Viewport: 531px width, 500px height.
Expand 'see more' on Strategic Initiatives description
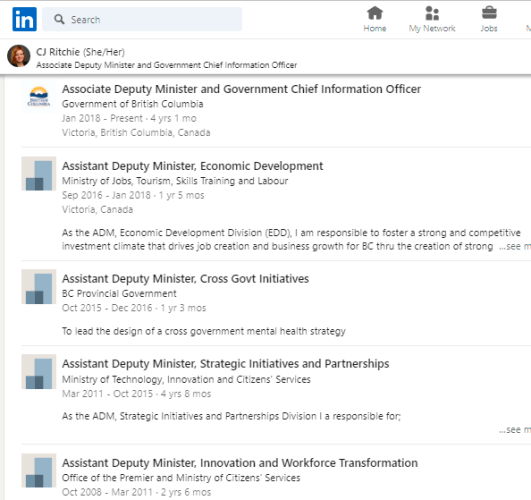(515, 430)
